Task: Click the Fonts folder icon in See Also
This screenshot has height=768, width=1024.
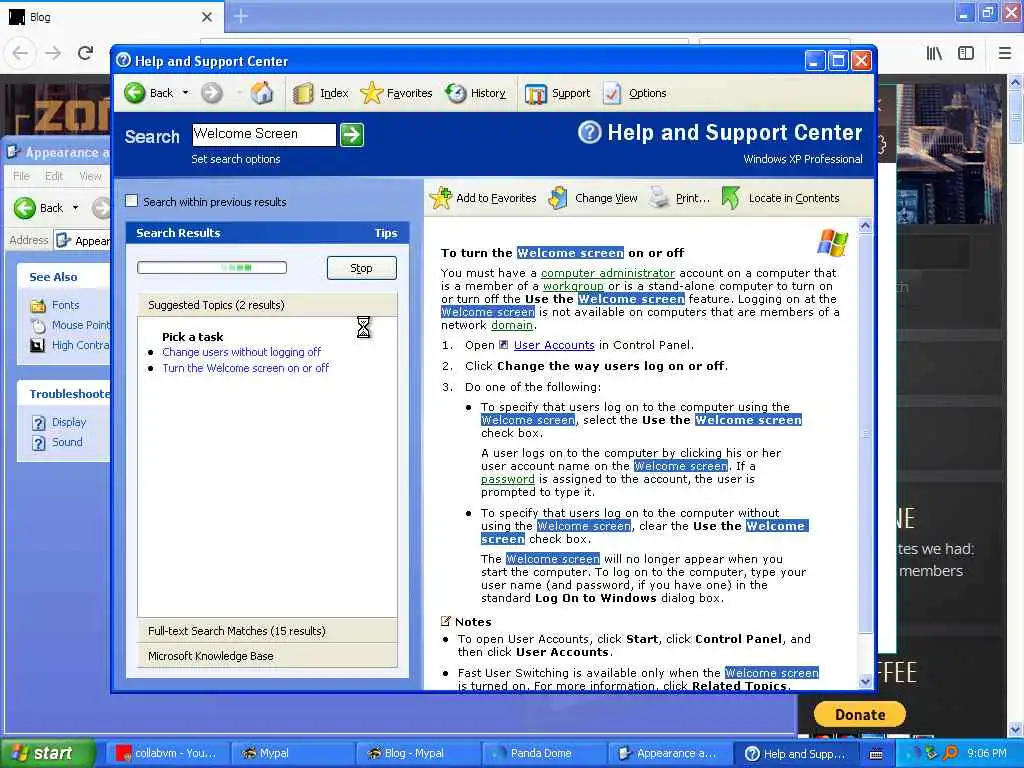Action: (38, 305)
